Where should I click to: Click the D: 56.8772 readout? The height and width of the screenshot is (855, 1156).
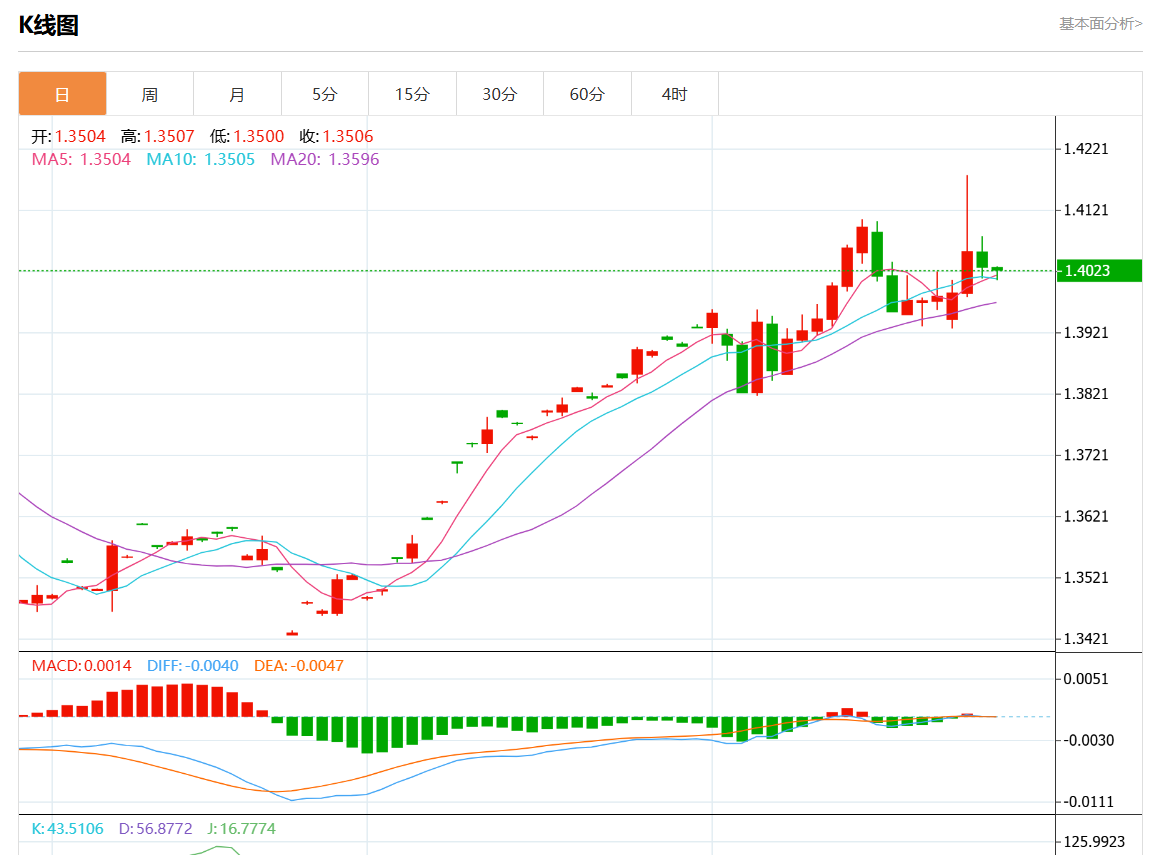point(156,828)
